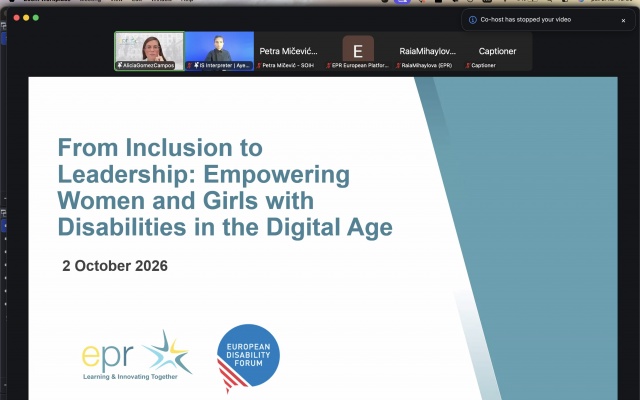
Task: Select the Captioner participant tile
Action: click(x=497, y=51)
